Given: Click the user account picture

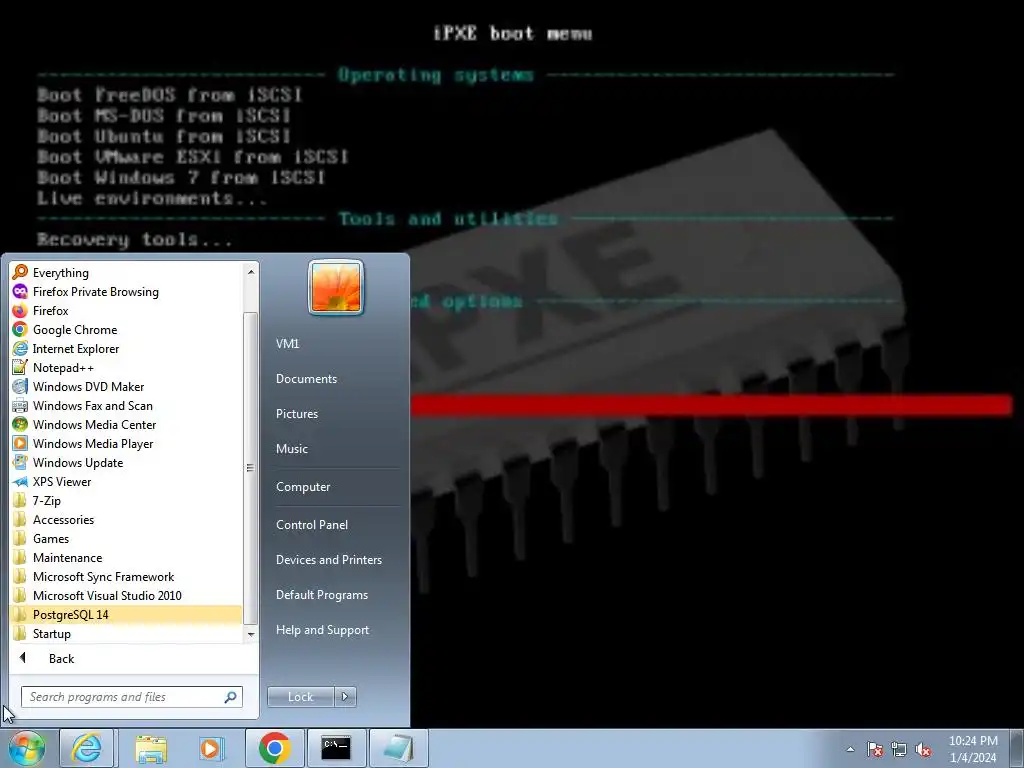Looking at the screenshot, I should pos(336,287).
